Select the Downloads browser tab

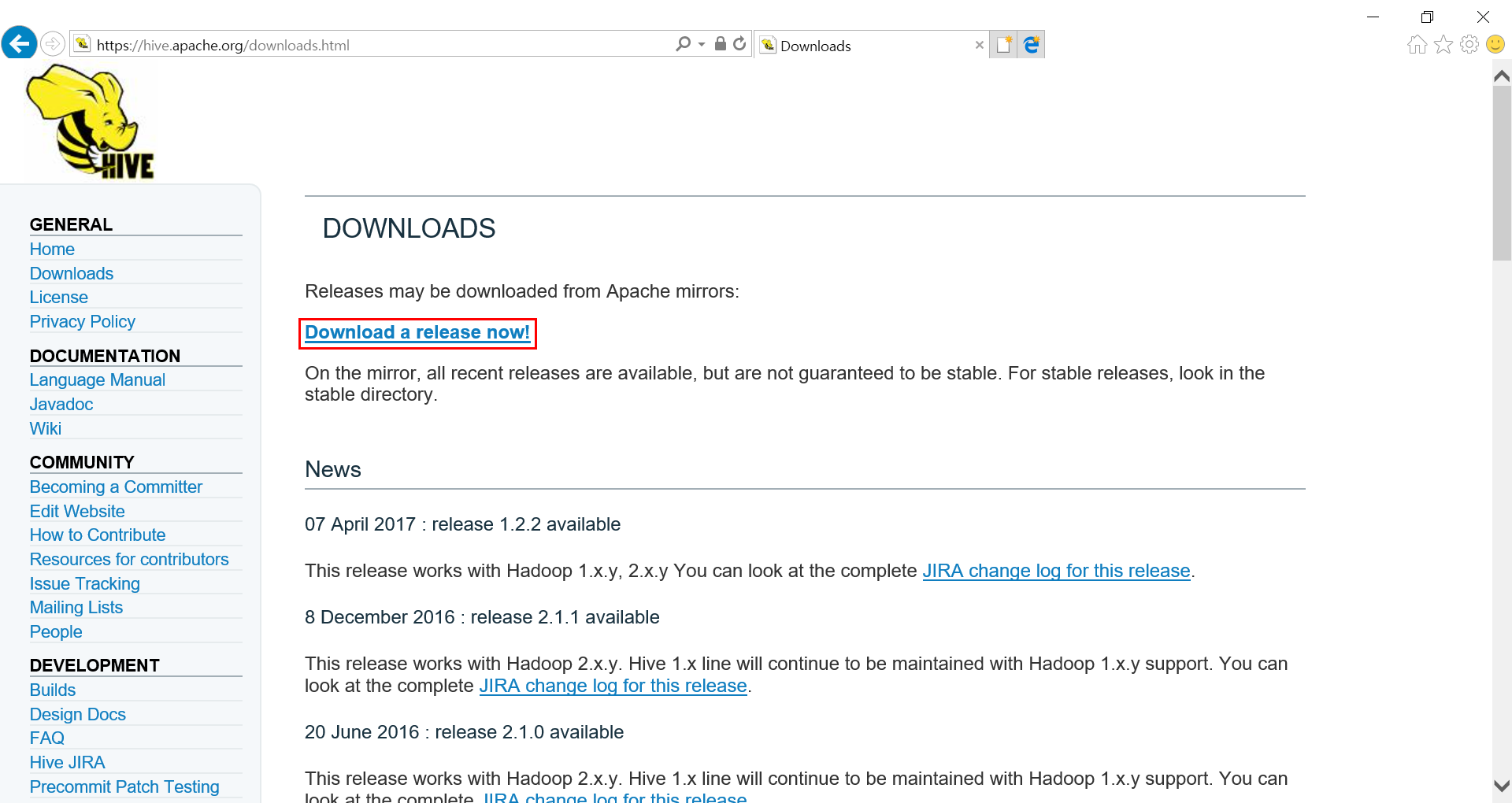pyautogui.click(x=872, y=45)
